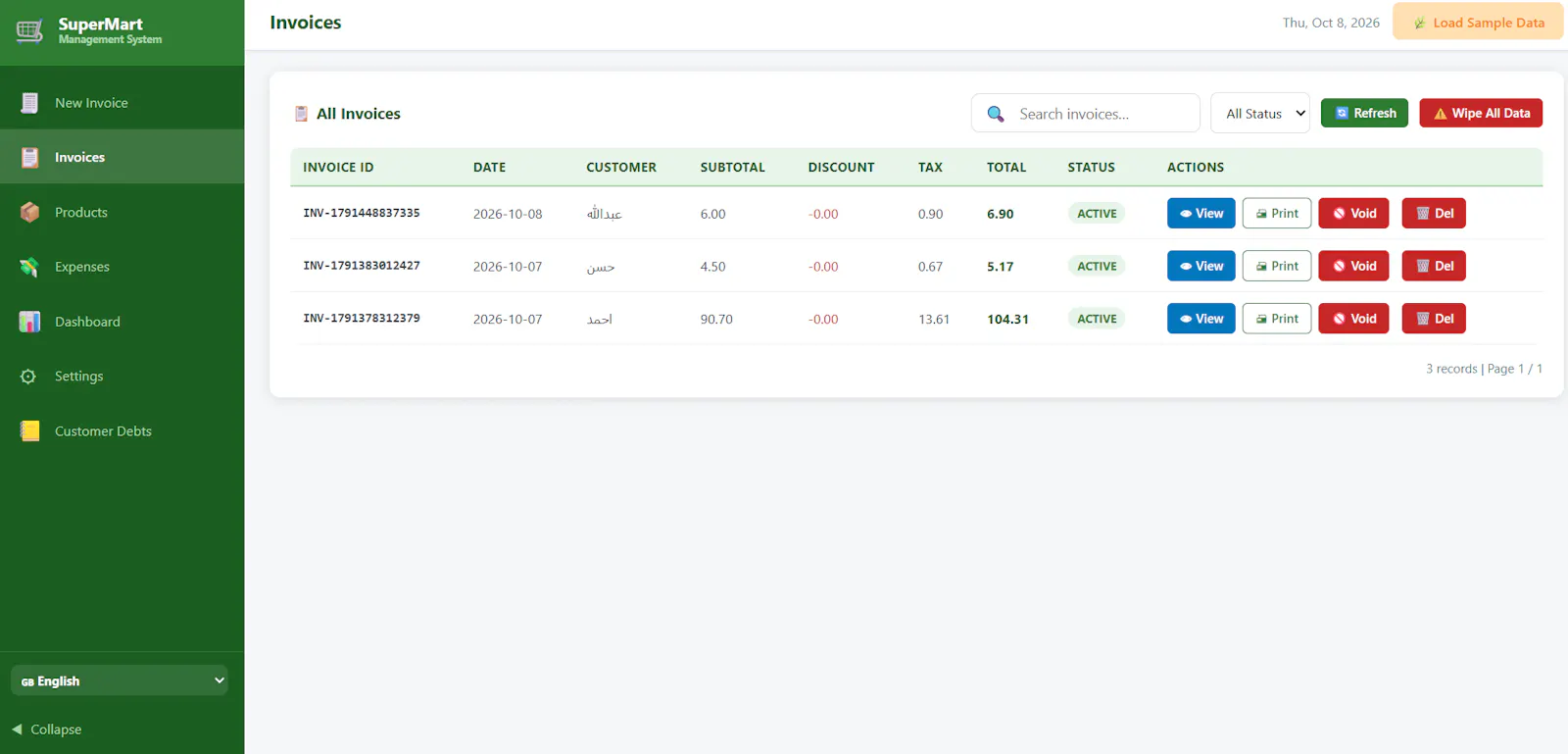Click the Products box icon
The height and width of the screenshot is (754, 1568).
point(29,212)
